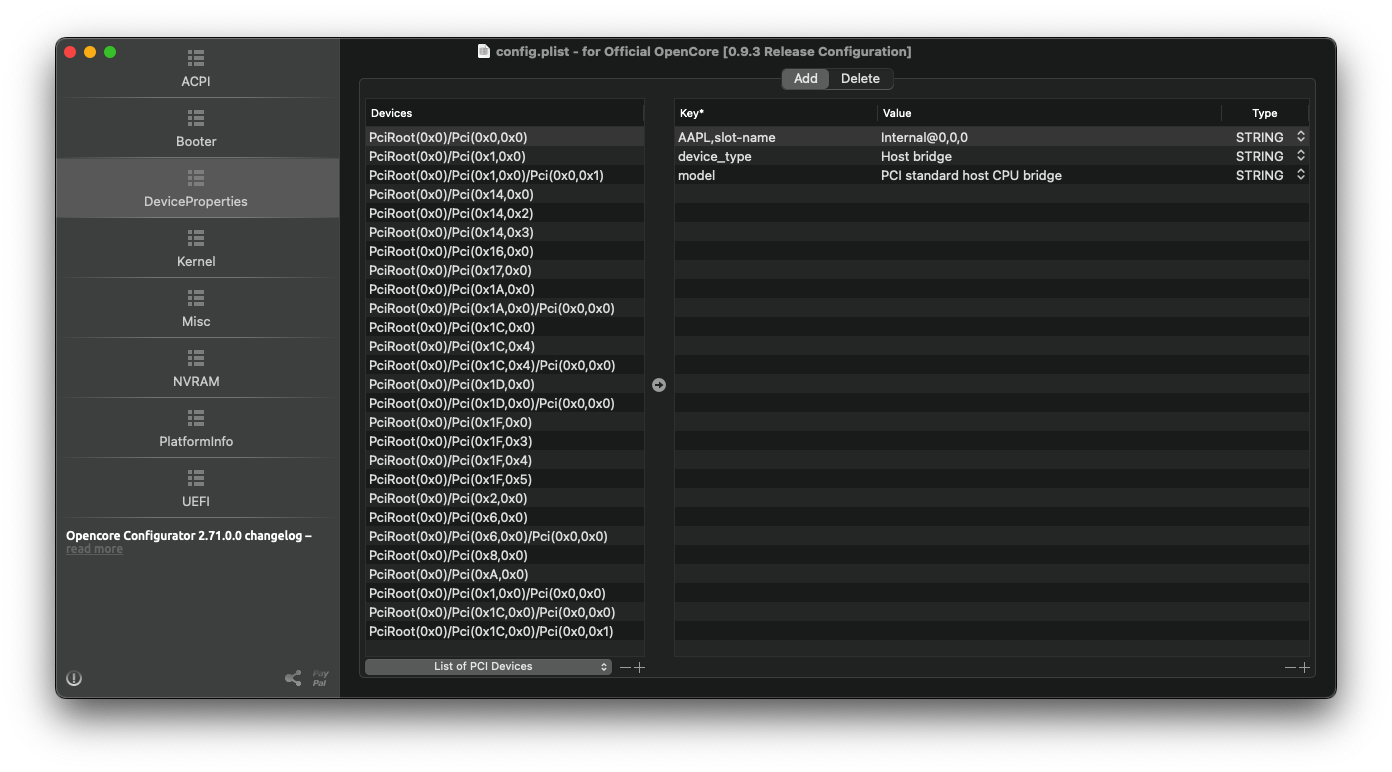
Task: Select device PciRoot(0x0)/Pci(0x17,0x0)
Action: pyautogui.click(x=505, y=270)
